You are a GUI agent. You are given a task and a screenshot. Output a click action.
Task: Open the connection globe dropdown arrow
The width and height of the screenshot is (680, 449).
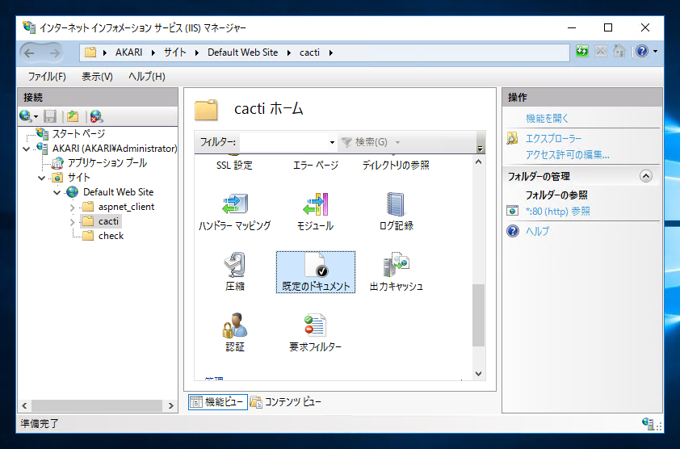pyautogui.click(x=36, y=117)
